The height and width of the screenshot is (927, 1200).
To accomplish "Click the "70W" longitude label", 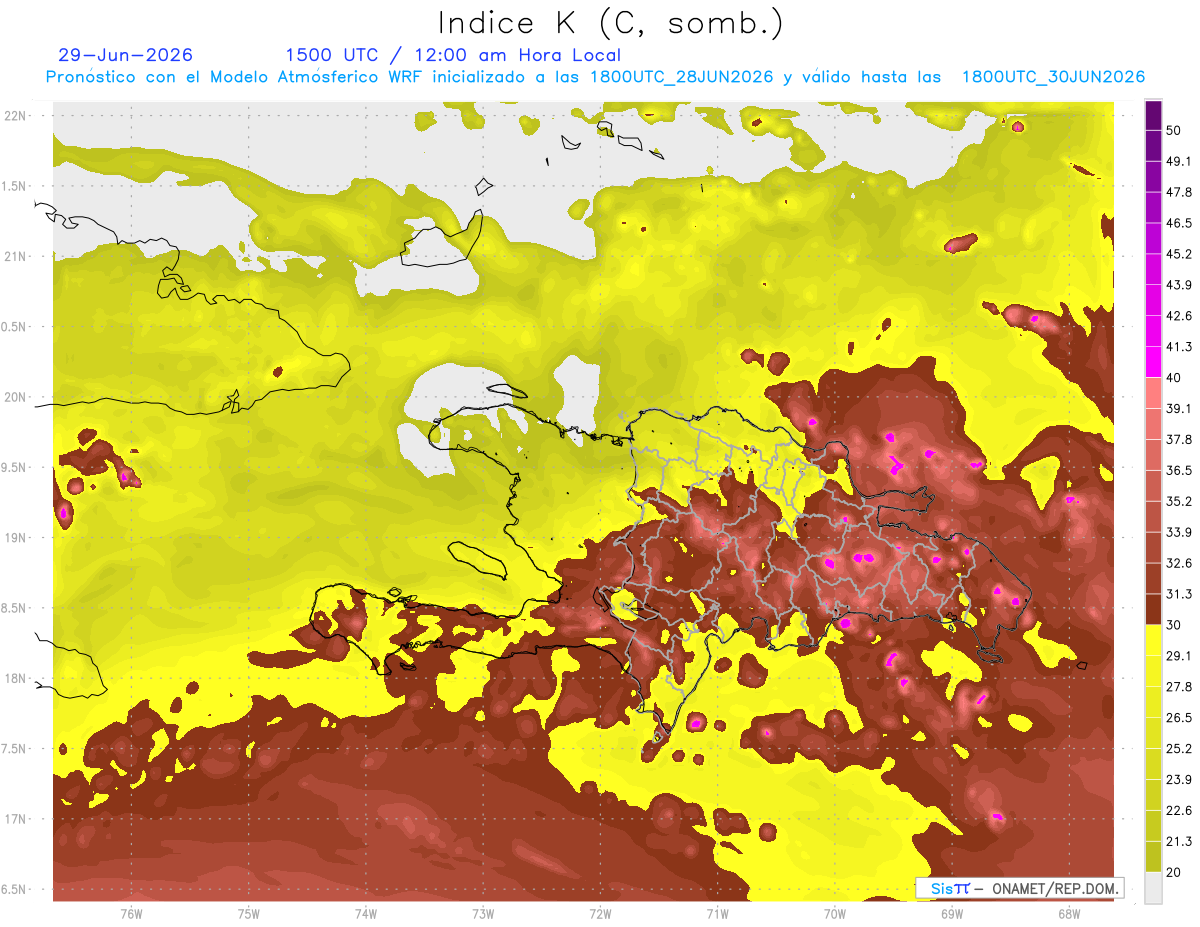I will click(x=835, y=913).
